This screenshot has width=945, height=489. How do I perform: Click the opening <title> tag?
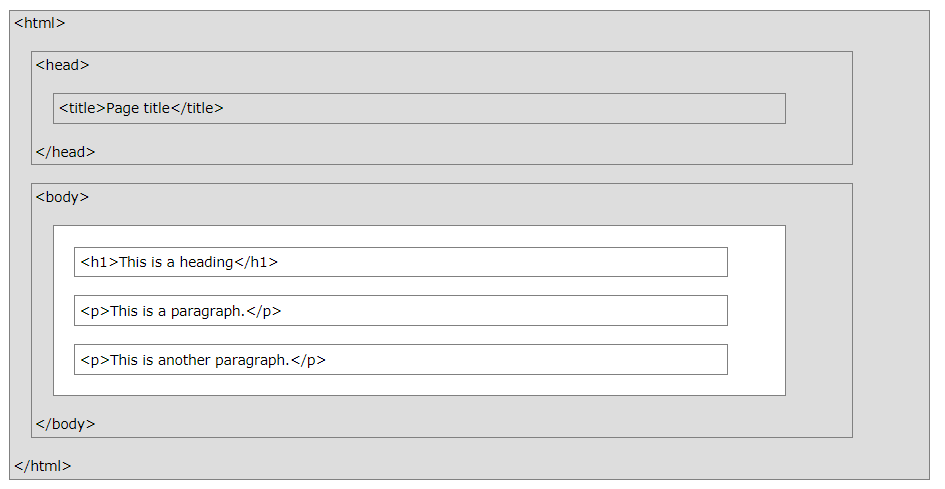(82, 108)
